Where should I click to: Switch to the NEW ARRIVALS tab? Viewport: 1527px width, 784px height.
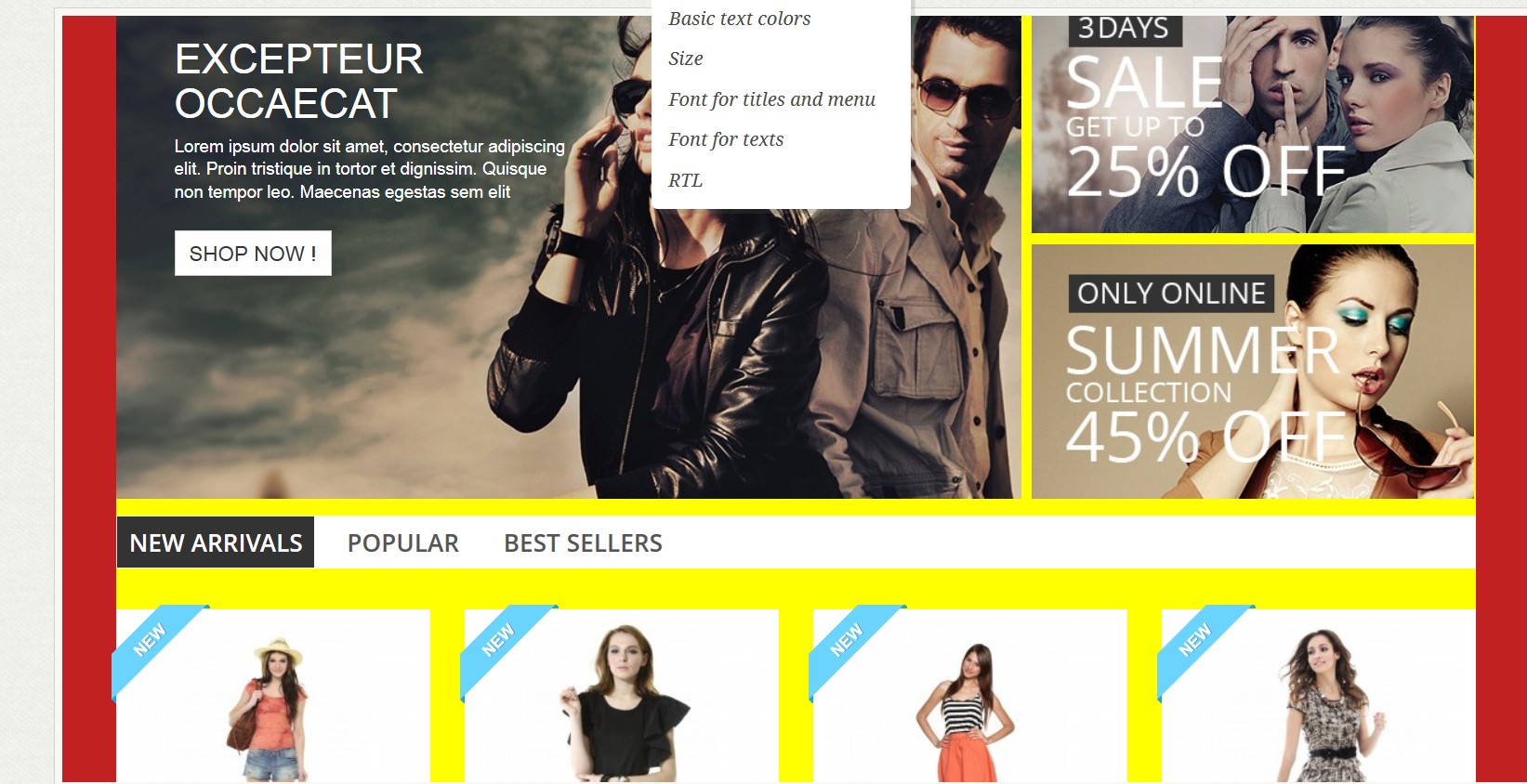pyautogui.click(x=216, y=542)
